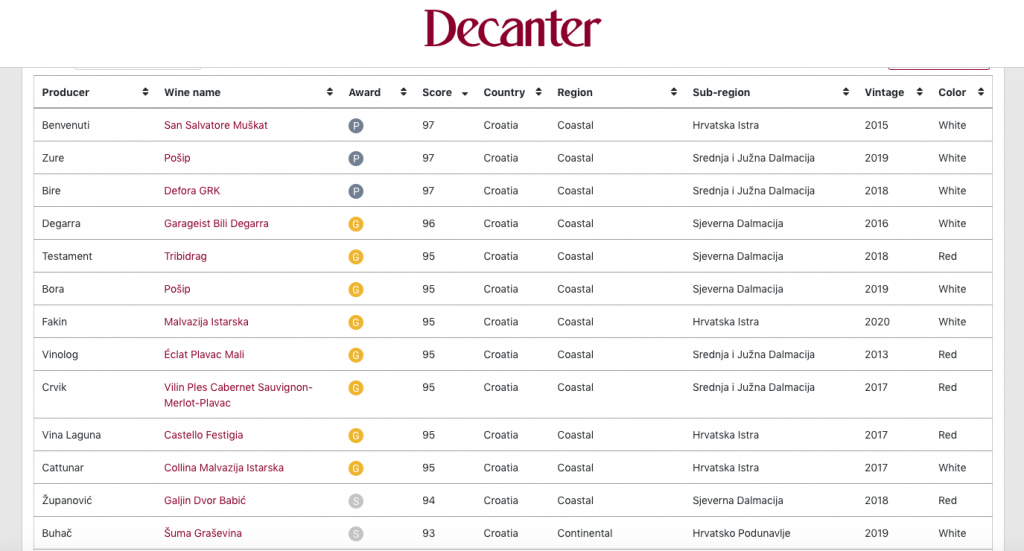Click the Decanter logo
The image size is (1024, 551).
tap(513, 28)
